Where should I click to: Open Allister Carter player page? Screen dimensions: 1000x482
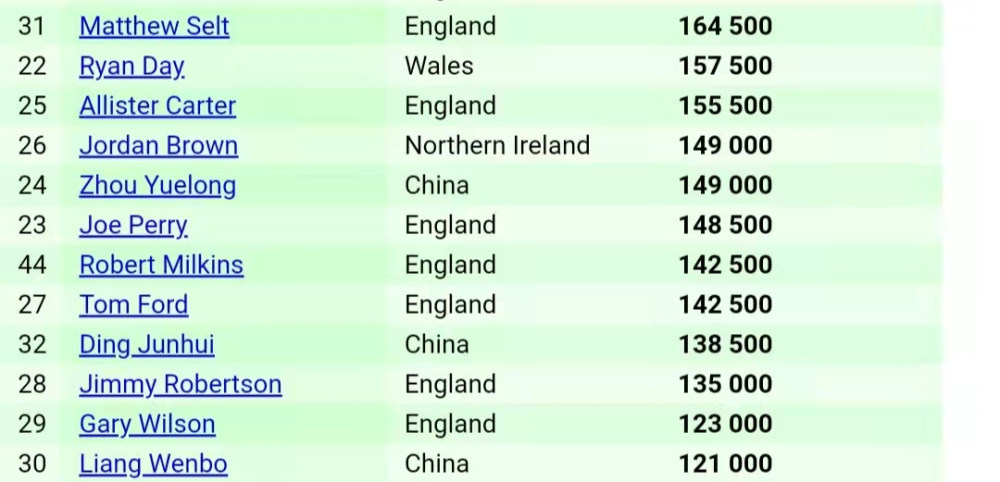click(x=158, y=106)
